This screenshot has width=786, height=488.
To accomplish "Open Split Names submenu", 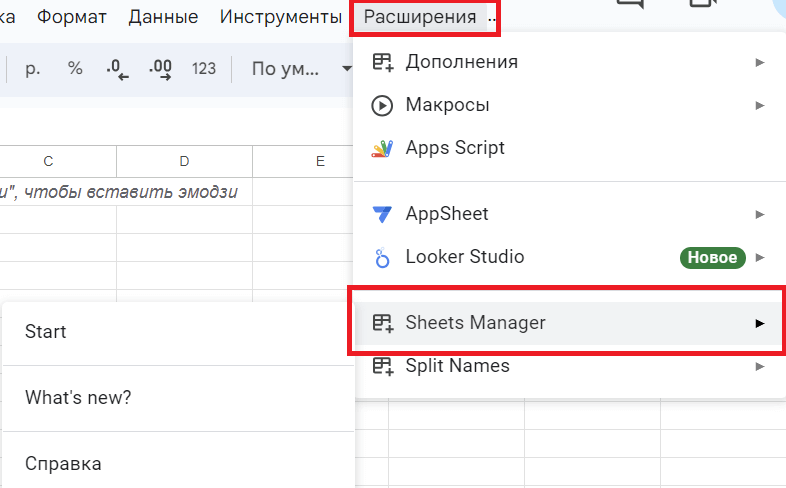I will (x=569, y=366).
